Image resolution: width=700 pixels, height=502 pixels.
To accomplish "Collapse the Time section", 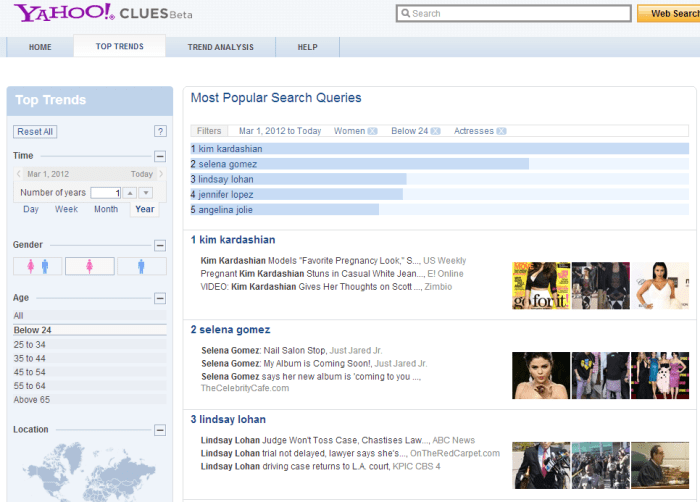I will pos(160,156).
